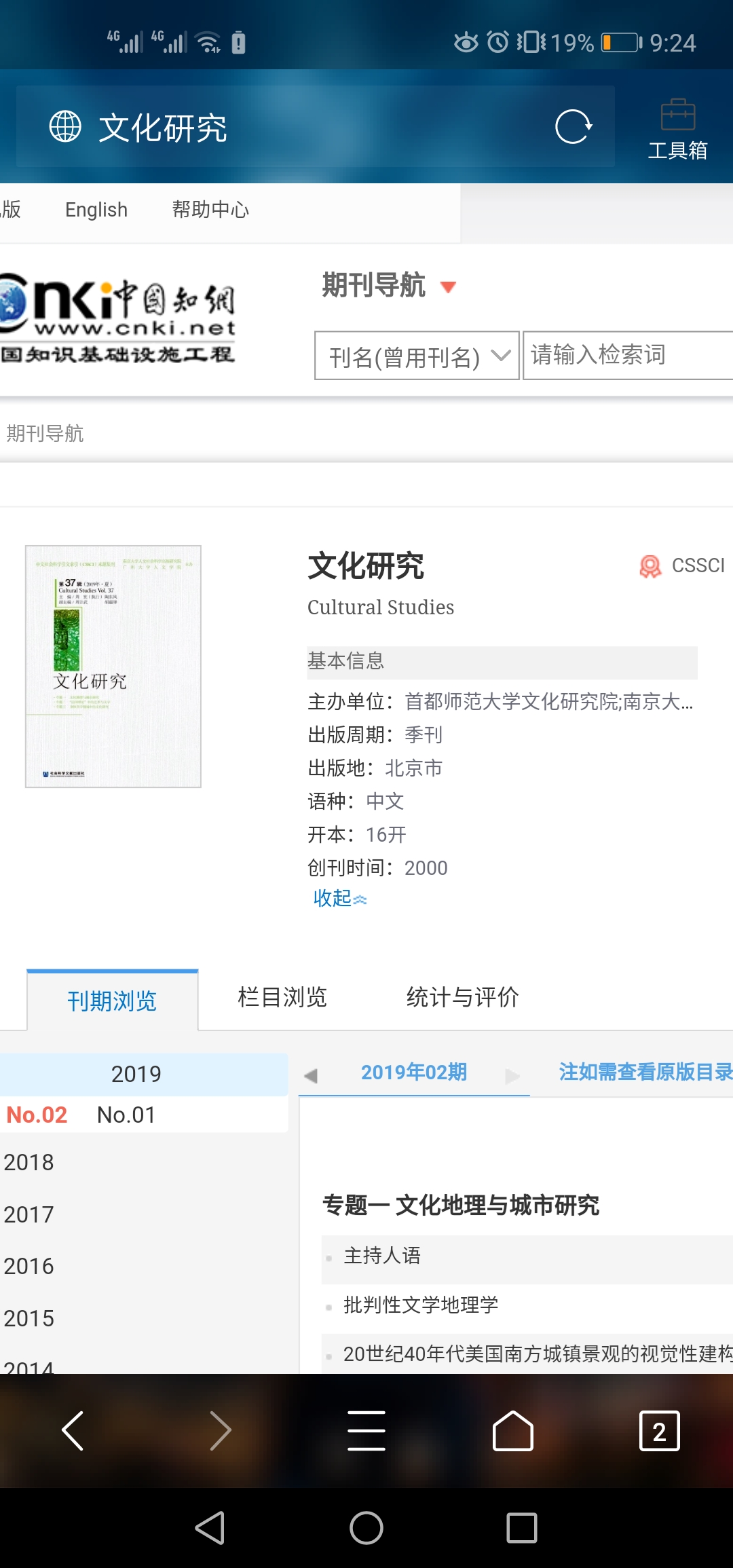Expand the 期刊导航 dropdown arrow

(448, 287)
